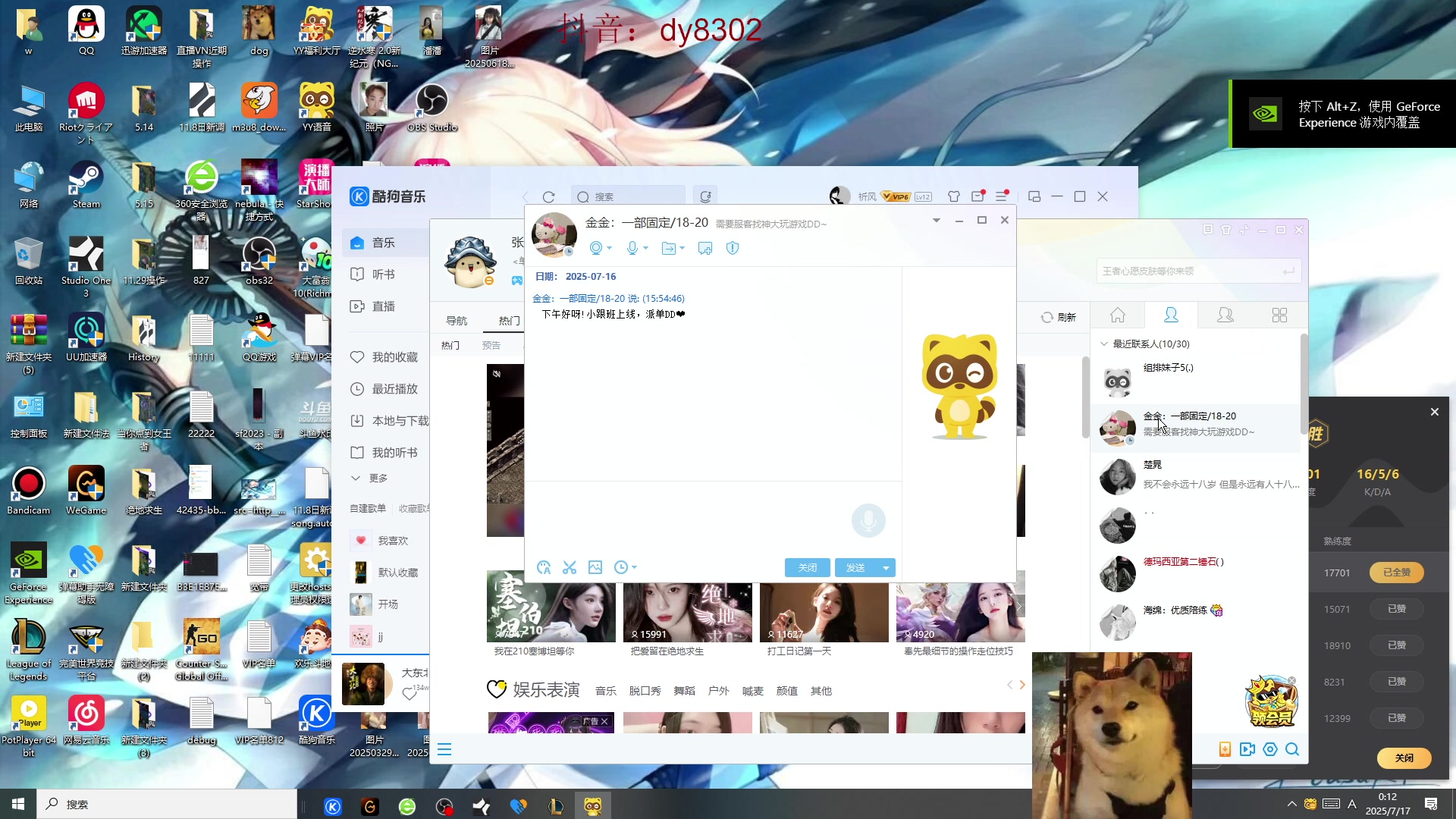Click the send file icon in chat header
This screenshot has height=819, width=1456.
click(x=668, y=248)
